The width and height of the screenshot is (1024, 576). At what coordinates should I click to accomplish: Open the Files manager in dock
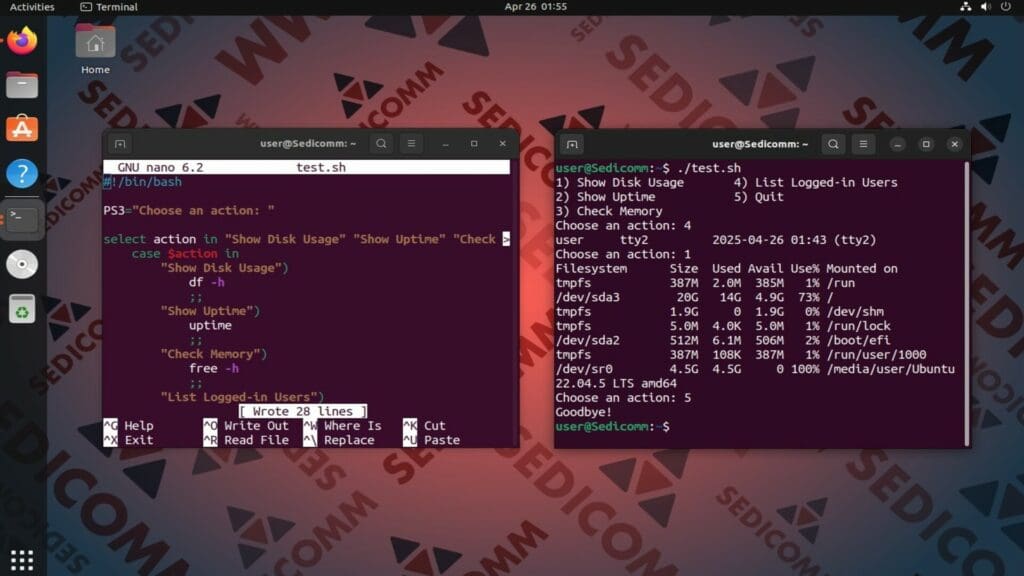[22, 85]
